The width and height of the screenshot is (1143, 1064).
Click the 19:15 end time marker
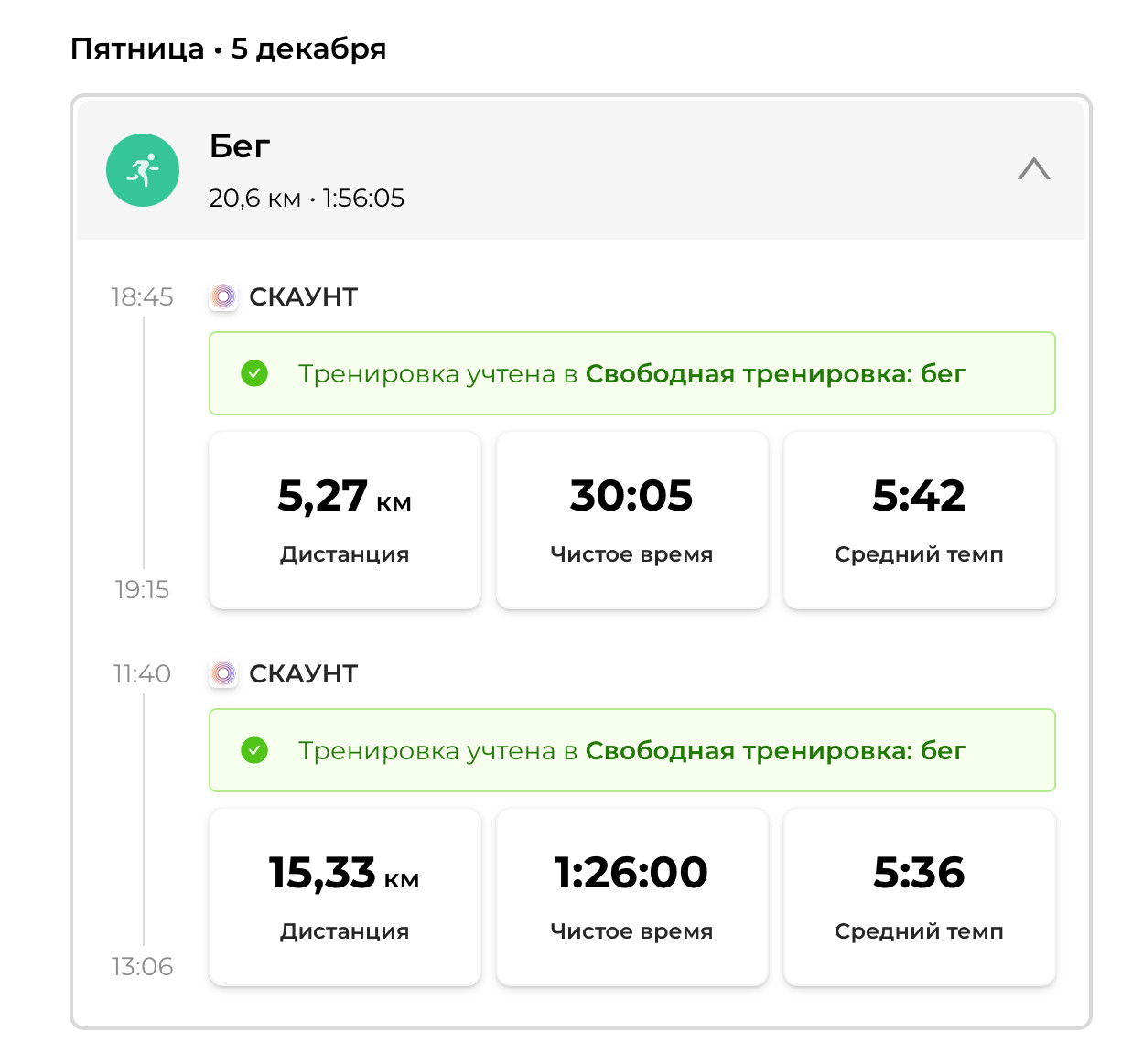click(x=142, y=589)
